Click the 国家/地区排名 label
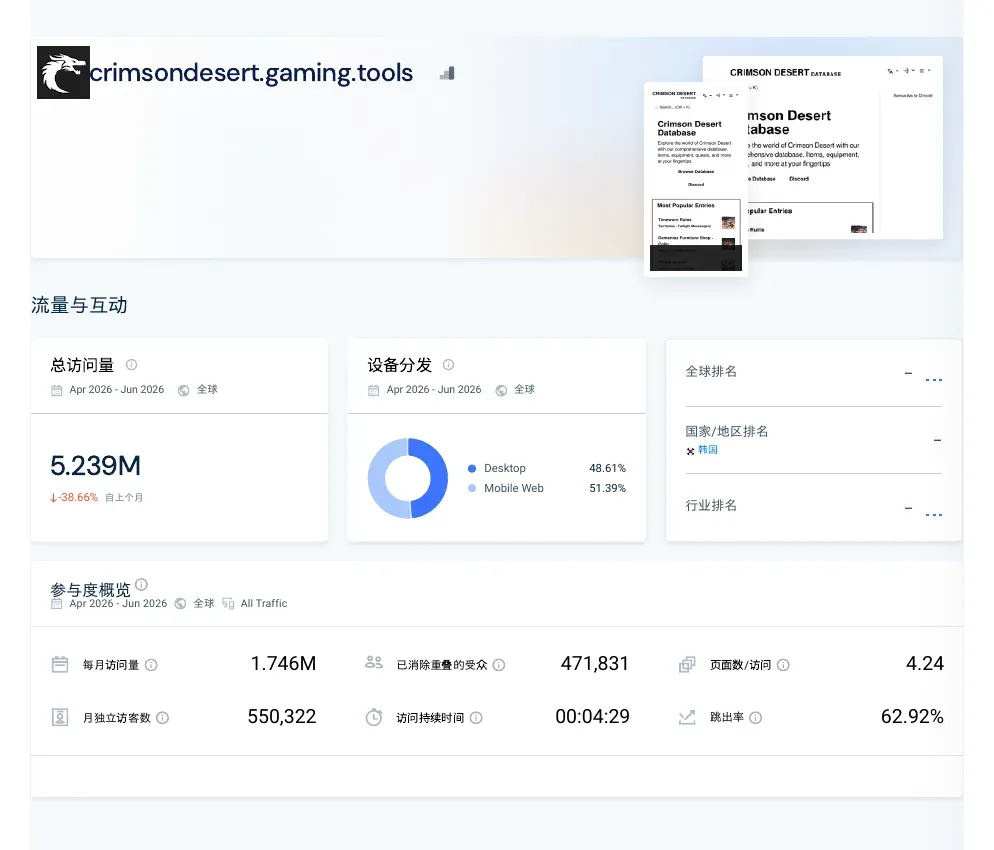Screen dimensions: 994x850 (x=726, y=432)
